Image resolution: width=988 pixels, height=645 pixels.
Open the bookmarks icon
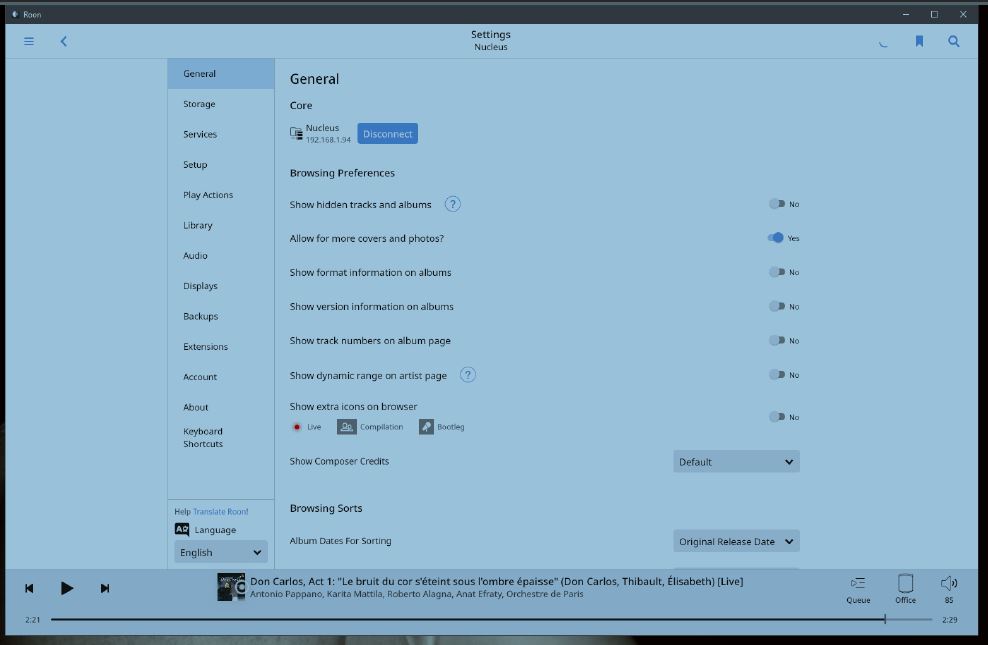[919, 42]
